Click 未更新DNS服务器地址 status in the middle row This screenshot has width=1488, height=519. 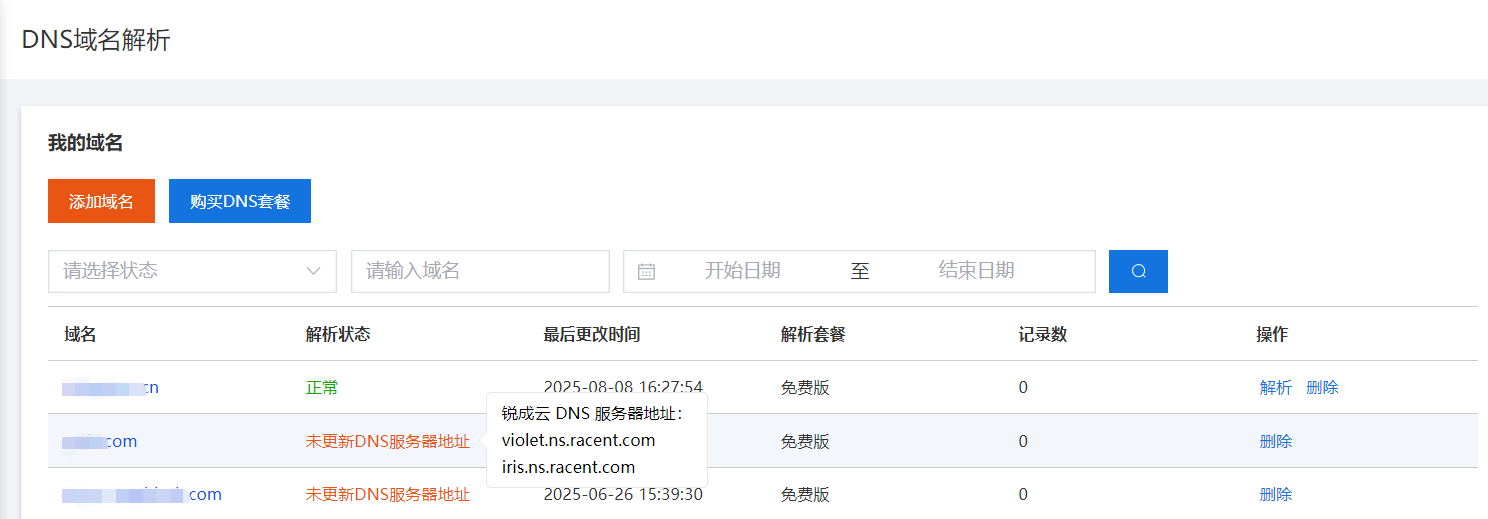387,441
